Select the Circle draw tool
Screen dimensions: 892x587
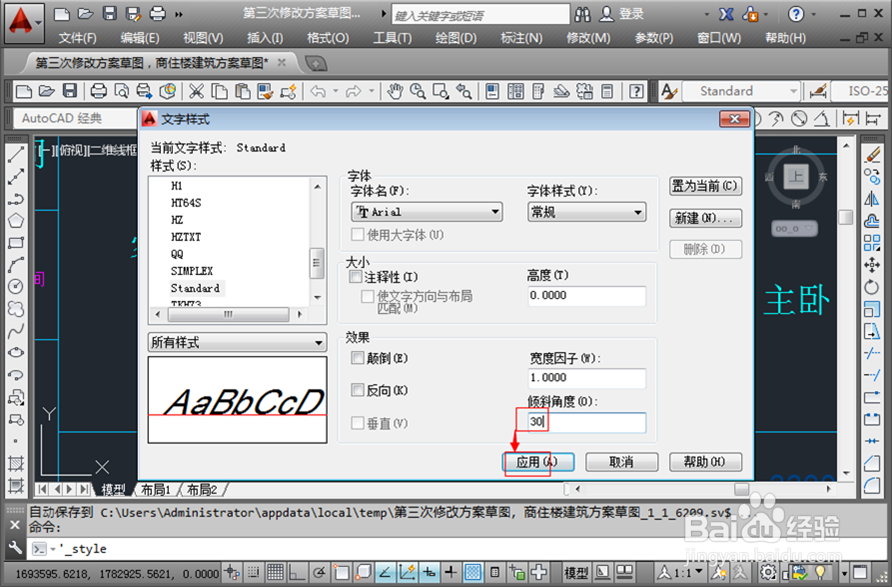[16, 286]
